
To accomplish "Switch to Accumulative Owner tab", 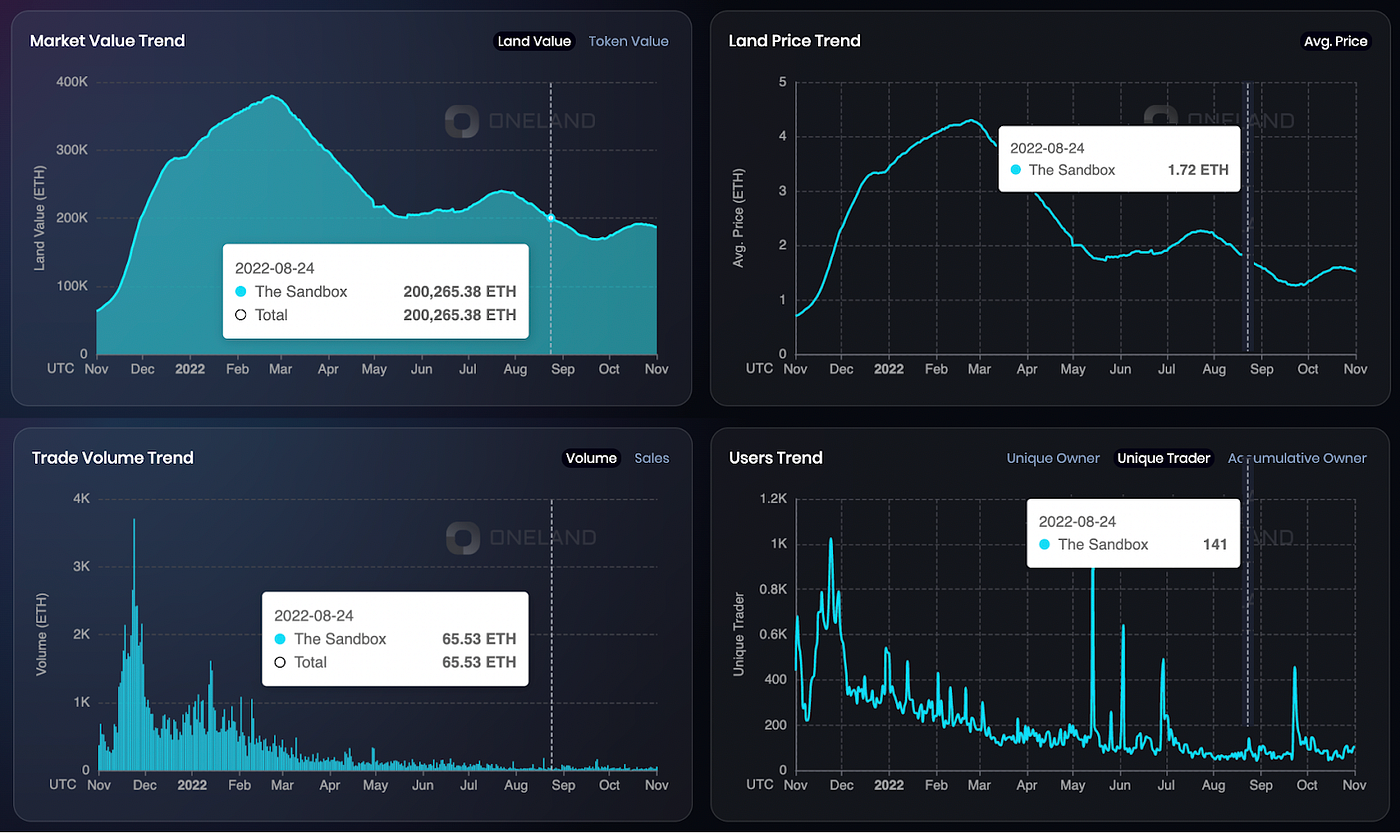I will (x=1297, y=458).
